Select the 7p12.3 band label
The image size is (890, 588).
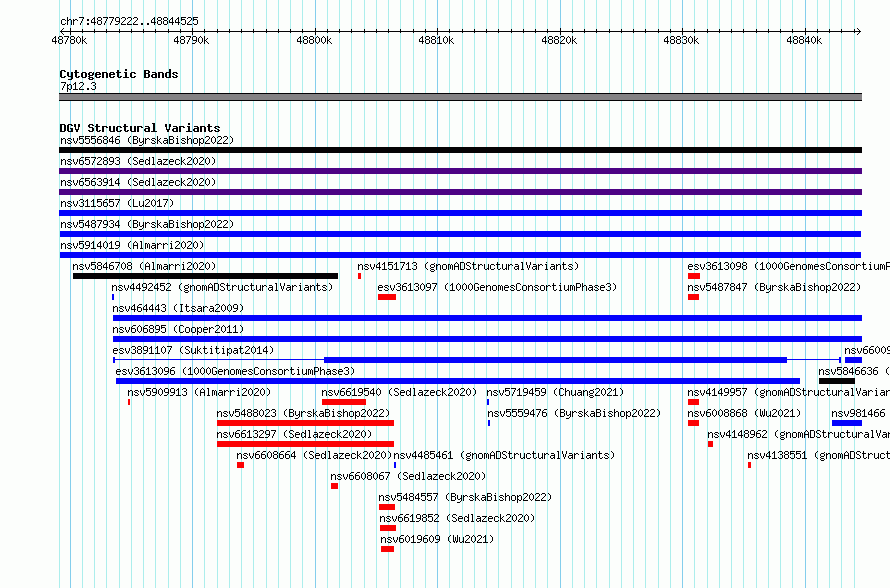(78, 86)
